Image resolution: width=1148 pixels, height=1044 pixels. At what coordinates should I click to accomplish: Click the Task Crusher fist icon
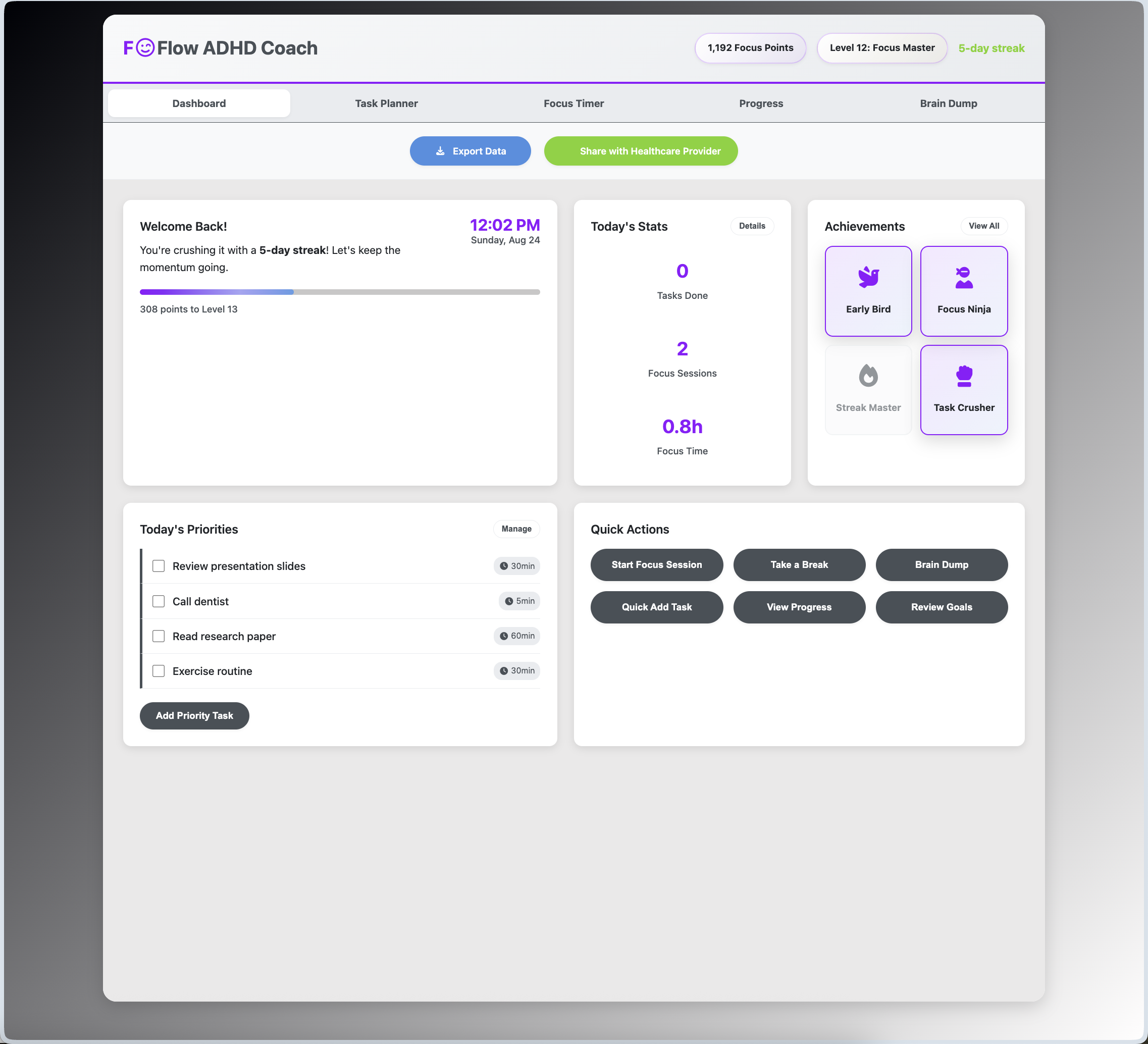[x=964, y=376]
